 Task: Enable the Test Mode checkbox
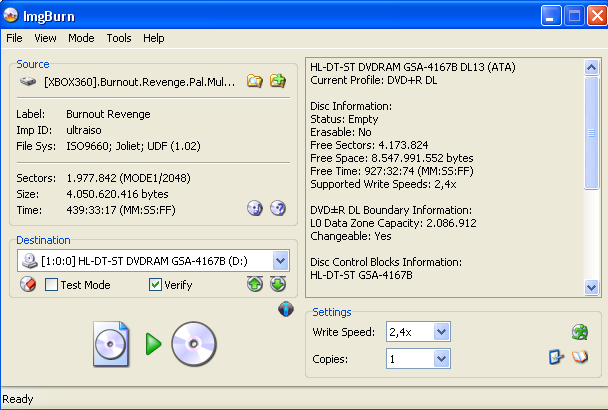[x=52, y=285]
